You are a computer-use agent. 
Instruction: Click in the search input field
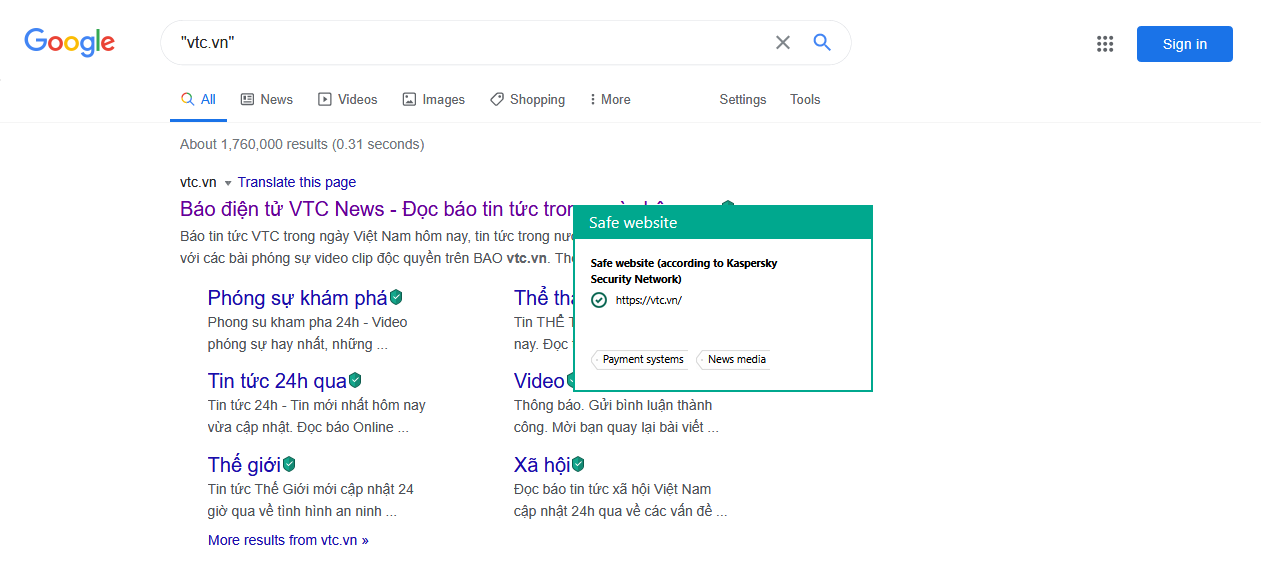click(x=470, y=43)
